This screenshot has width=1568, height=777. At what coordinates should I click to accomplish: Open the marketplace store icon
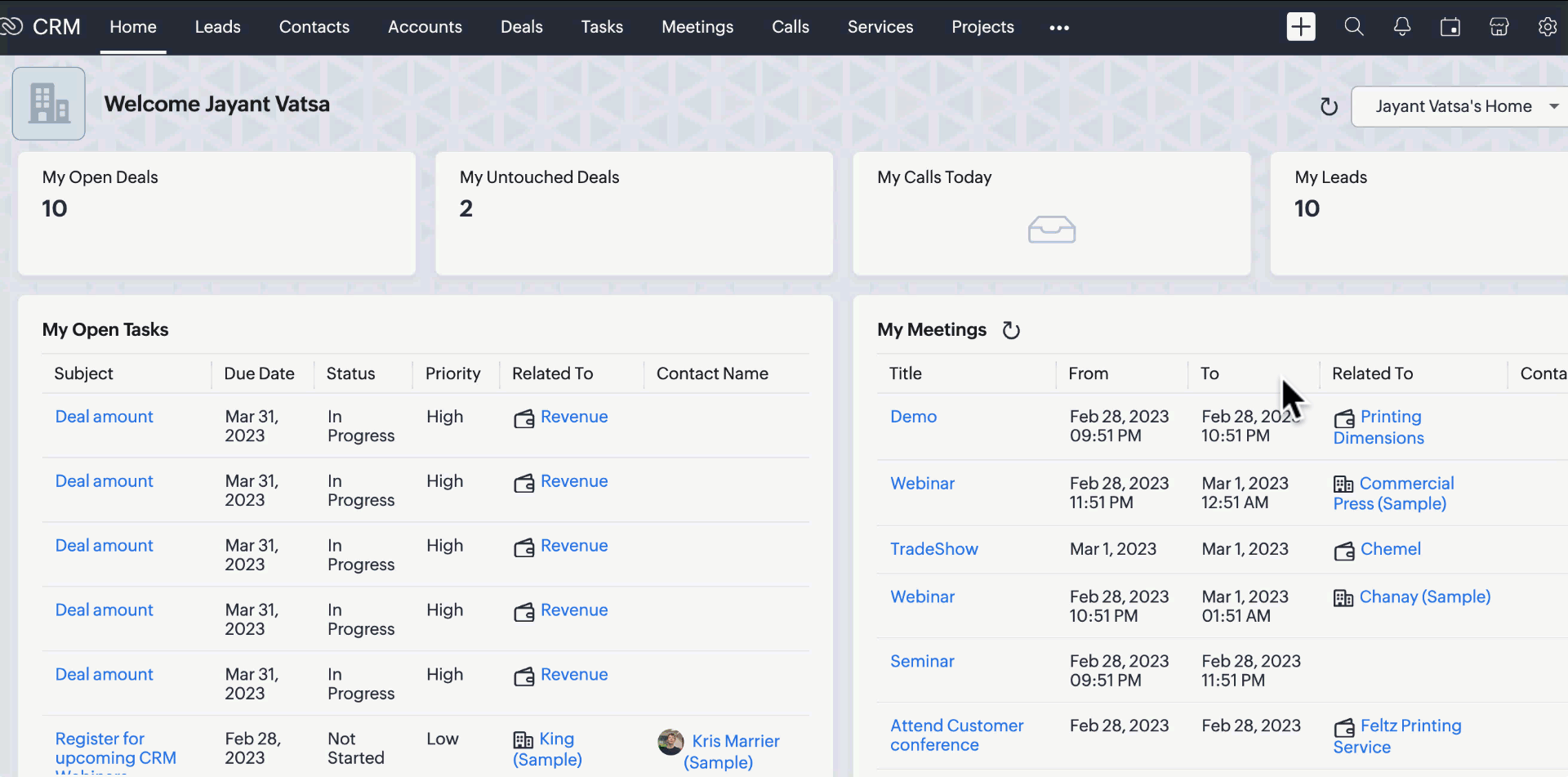(1499, 27)
